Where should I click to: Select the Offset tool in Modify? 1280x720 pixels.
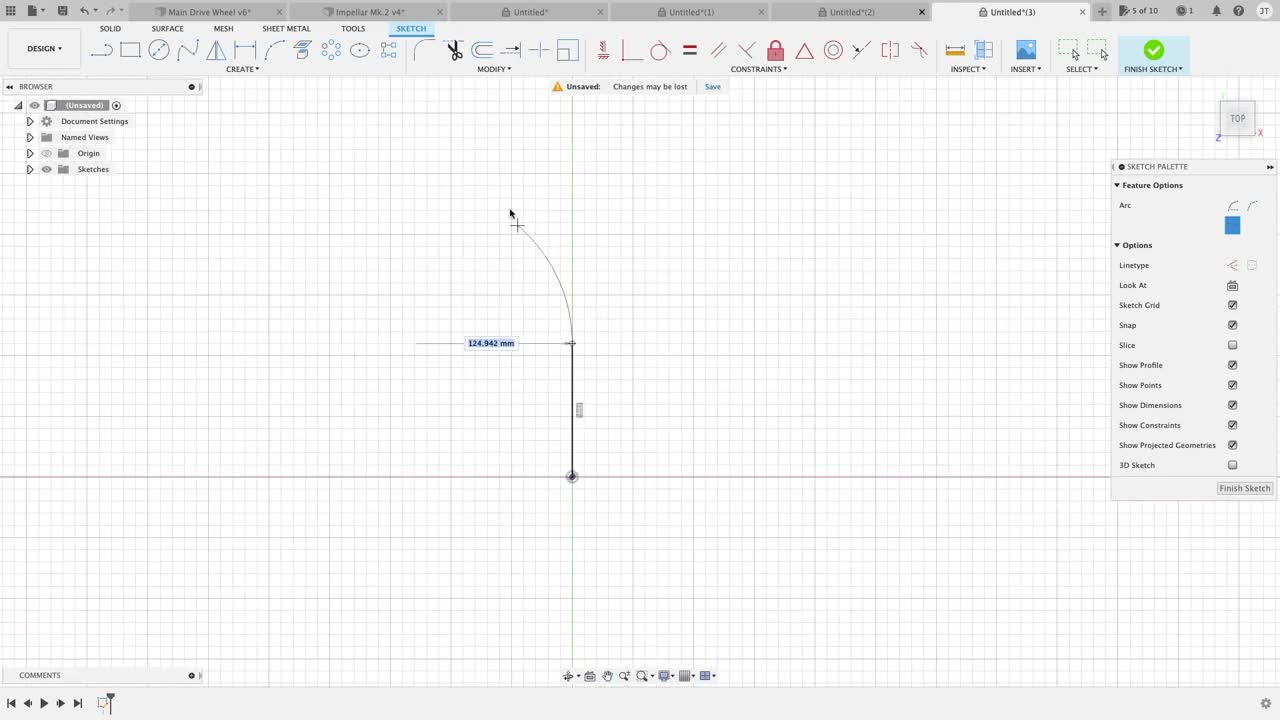(x=482, y=50)
